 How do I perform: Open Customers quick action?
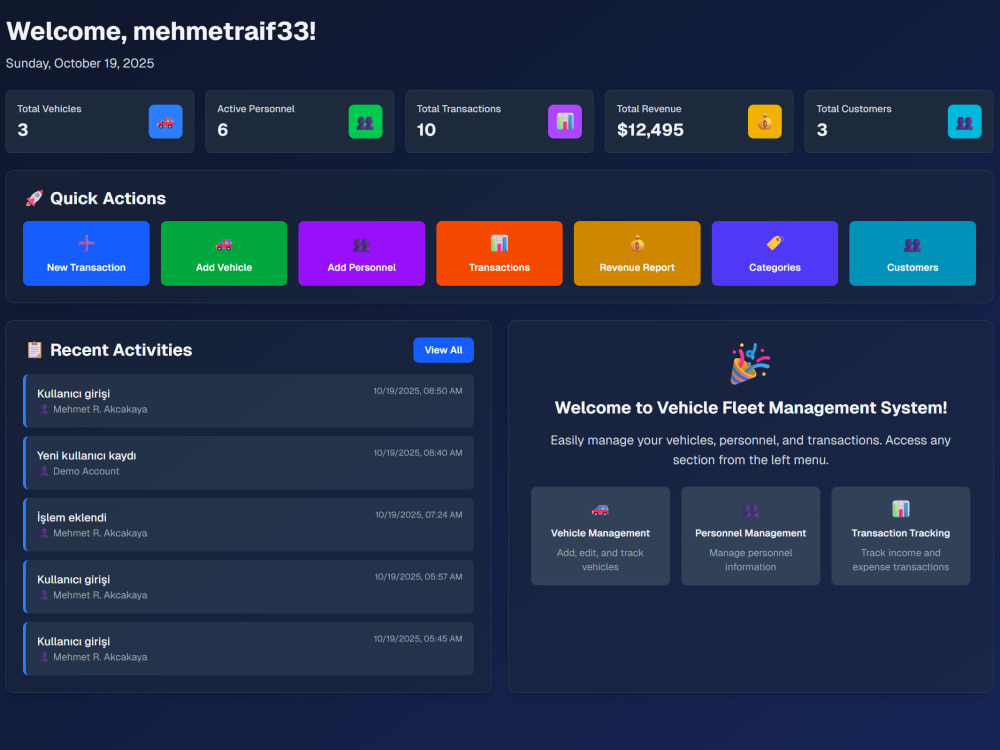click(x=913, y=253)
